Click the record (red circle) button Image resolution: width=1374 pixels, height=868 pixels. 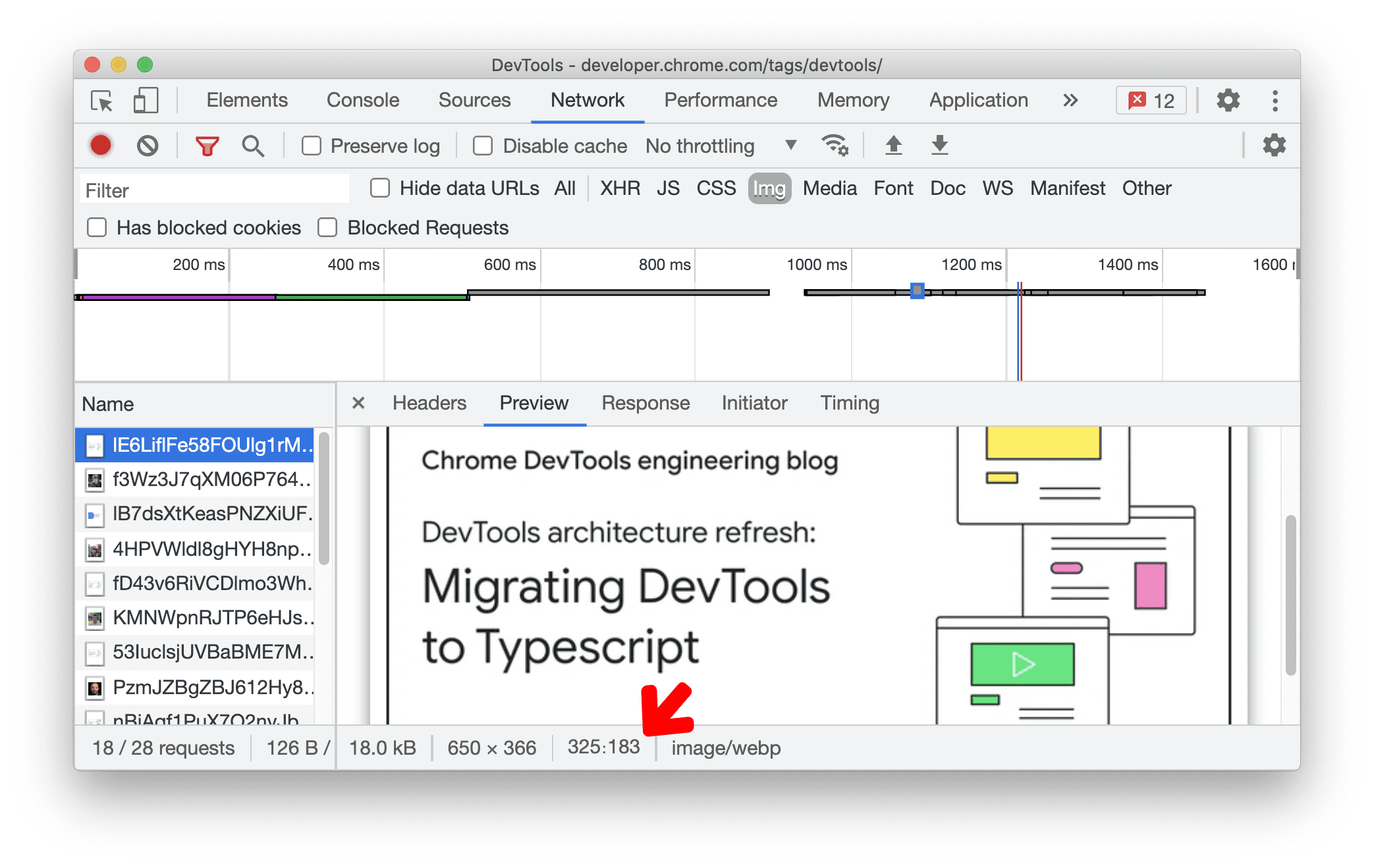[x=102, y=146]
